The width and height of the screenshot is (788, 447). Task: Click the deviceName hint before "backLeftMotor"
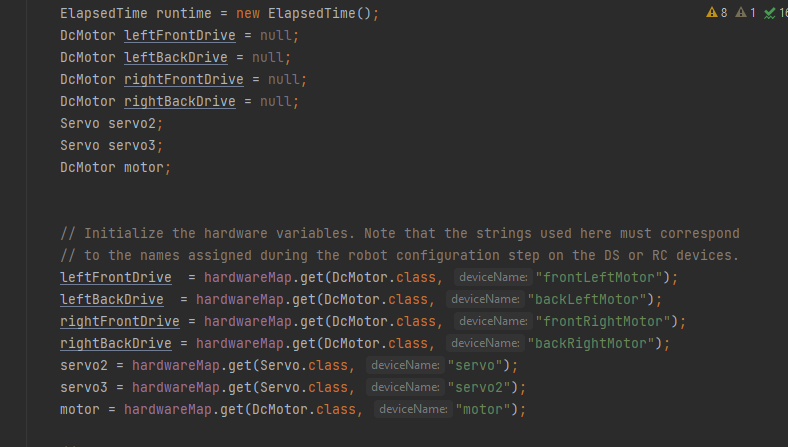pos(483,299)
